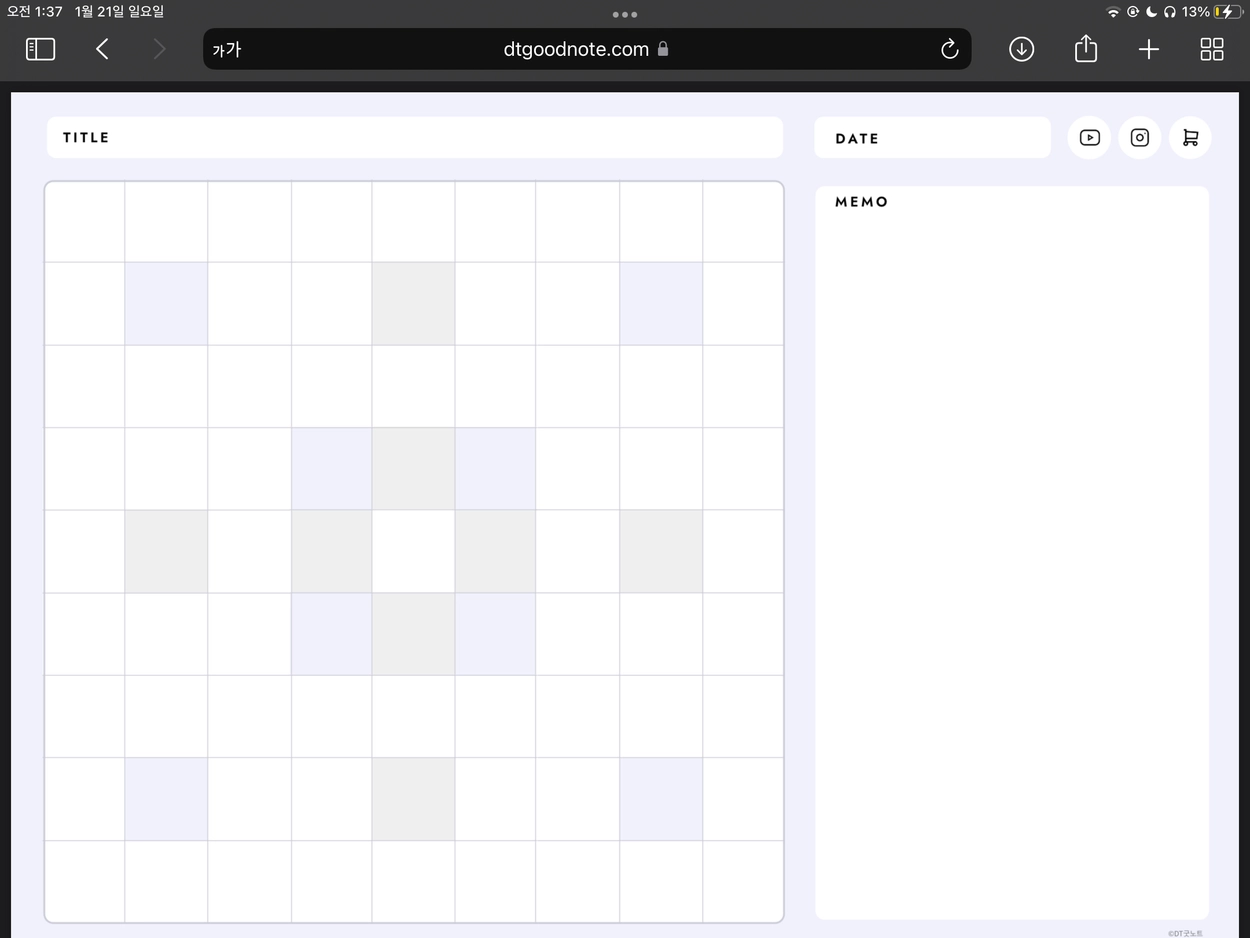The width and height of the screenshot is (1250, 938).
Task: Tap the 1월 21일 일요일 date text
Action: pyautogui.click(x=119, y=12)
